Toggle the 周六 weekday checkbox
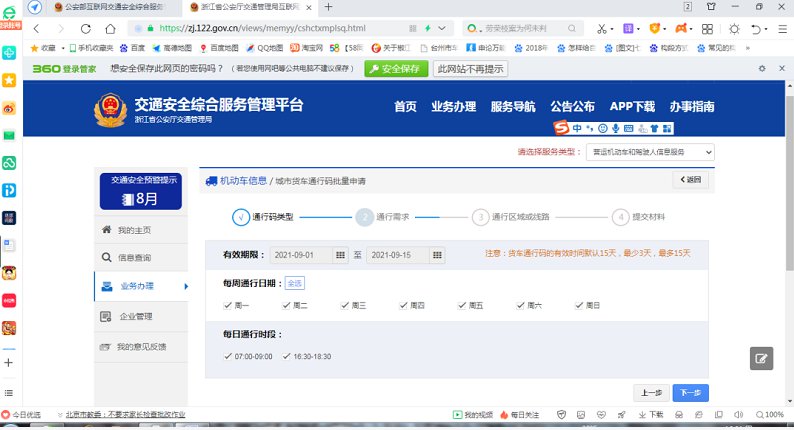 tap(519, 305)
